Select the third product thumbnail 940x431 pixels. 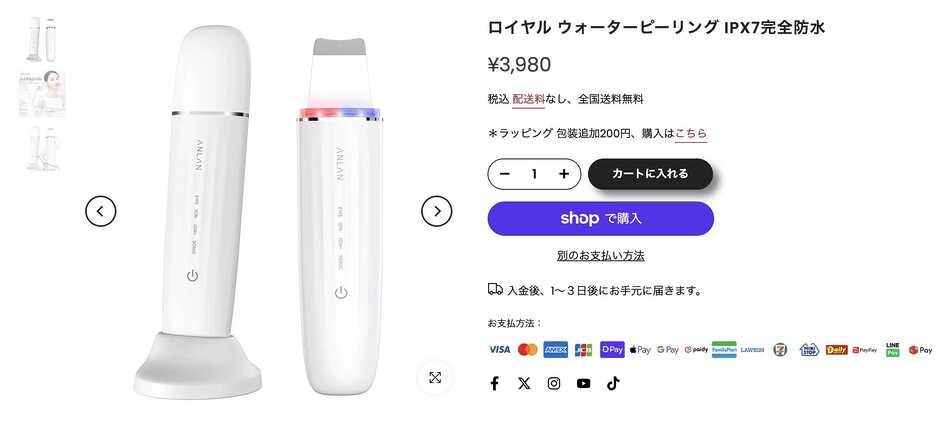pyautogui.click(x=42, y=148)
